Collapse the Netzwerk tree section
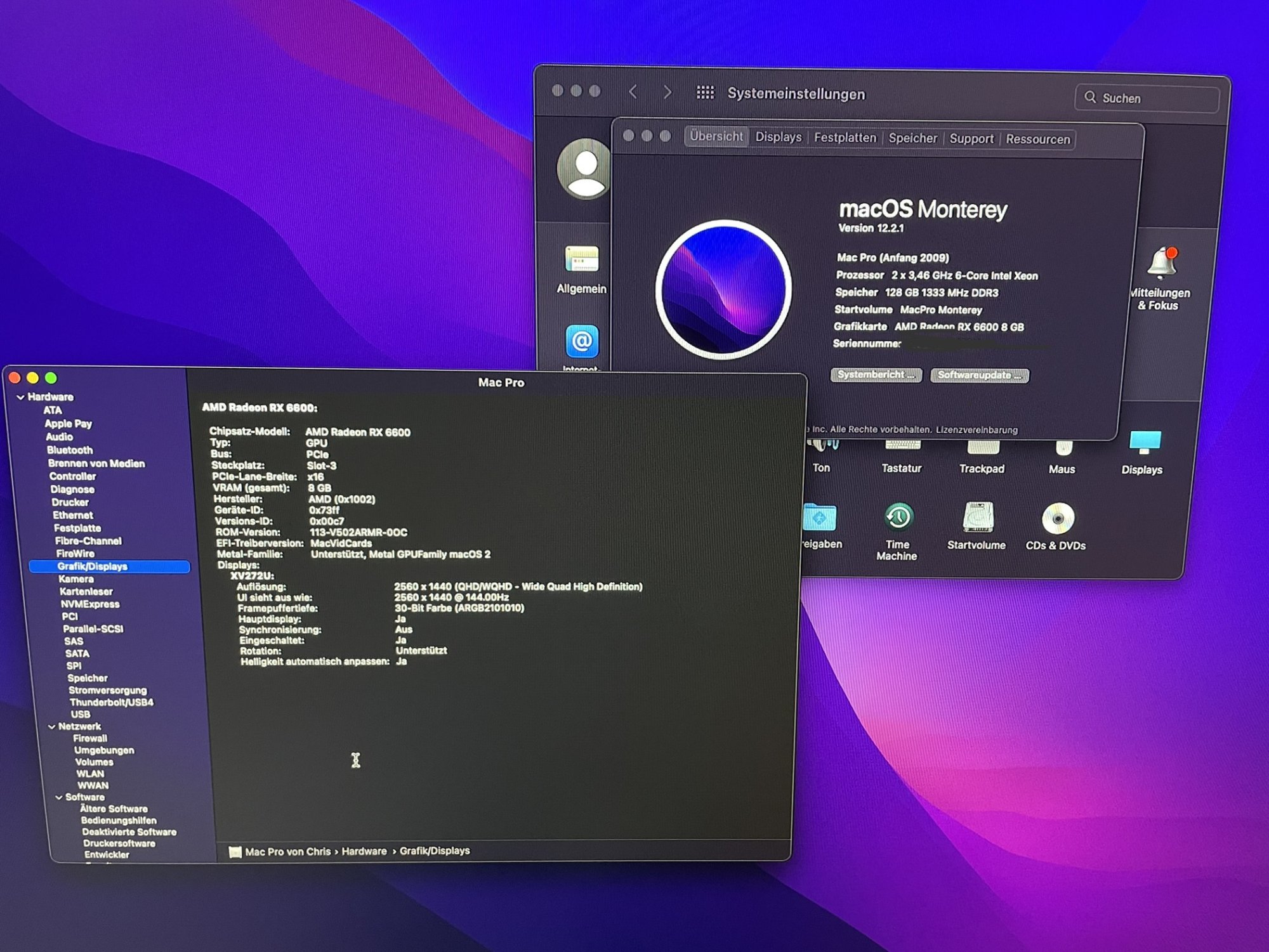The image size is (1269, 952). click(51, 727)
